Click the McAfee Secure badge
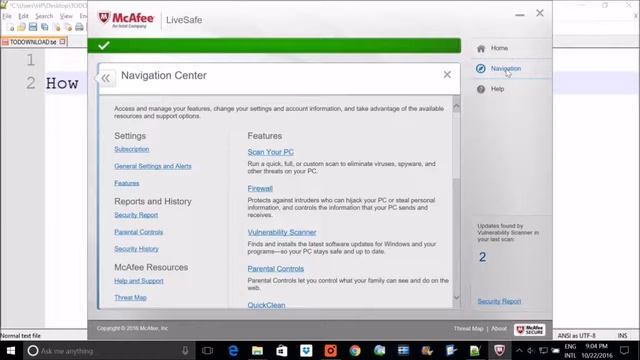This screenshot has height=360, width=640. tap(529, 330)
